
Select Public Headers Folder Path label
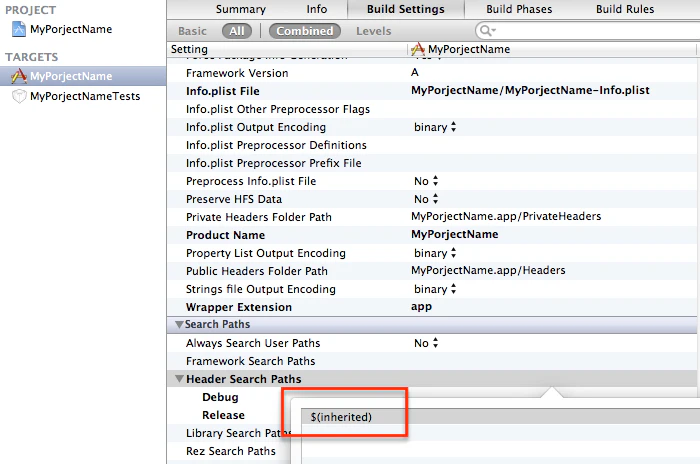257,272
